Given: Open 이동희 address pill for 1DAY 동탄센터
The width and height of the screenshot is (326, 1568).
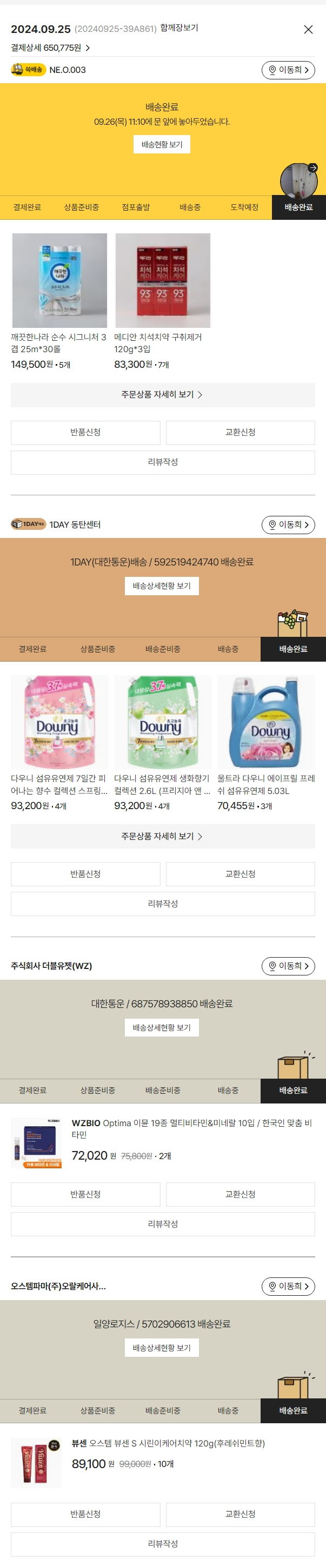Looking at the screenshot, I should (288, 524).
